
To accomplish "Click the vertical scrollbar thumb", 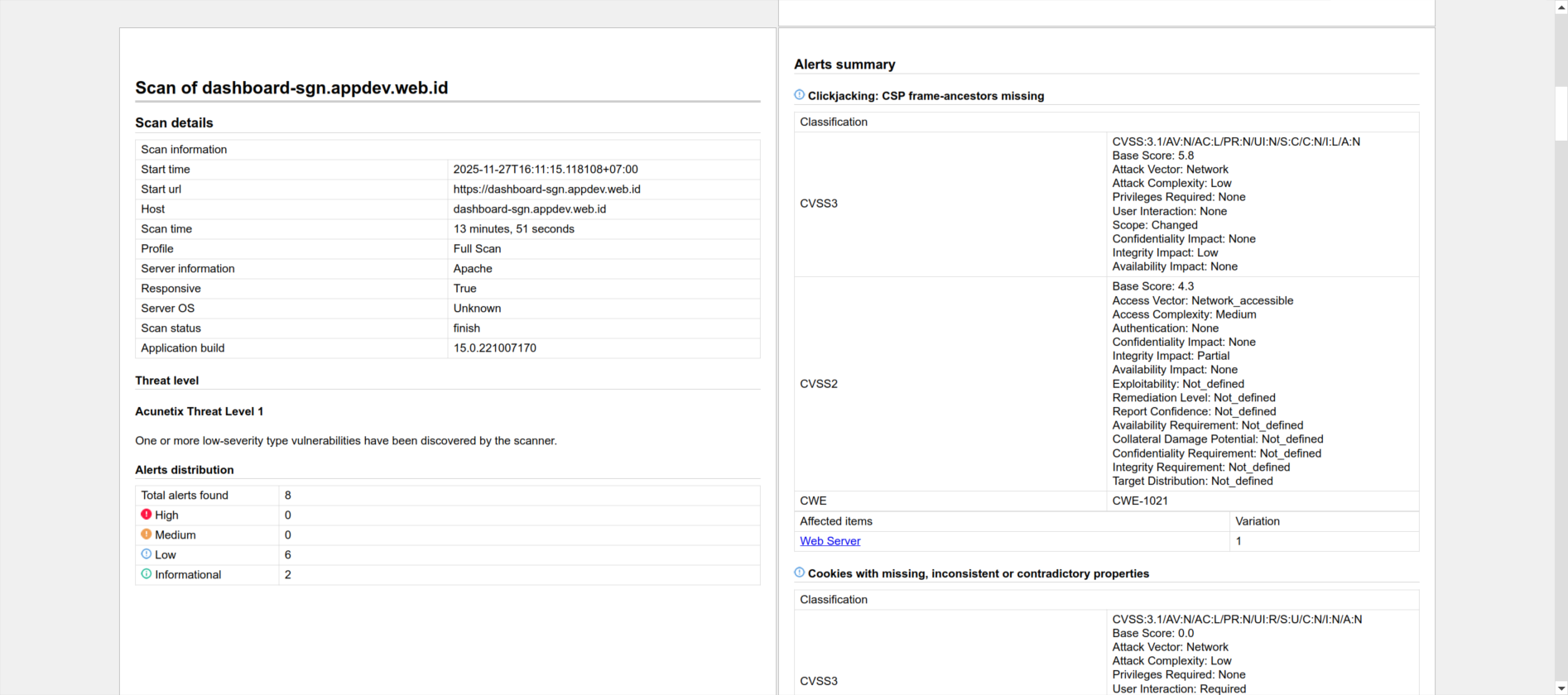I will pyautogui.click(x=1561, y=113).
